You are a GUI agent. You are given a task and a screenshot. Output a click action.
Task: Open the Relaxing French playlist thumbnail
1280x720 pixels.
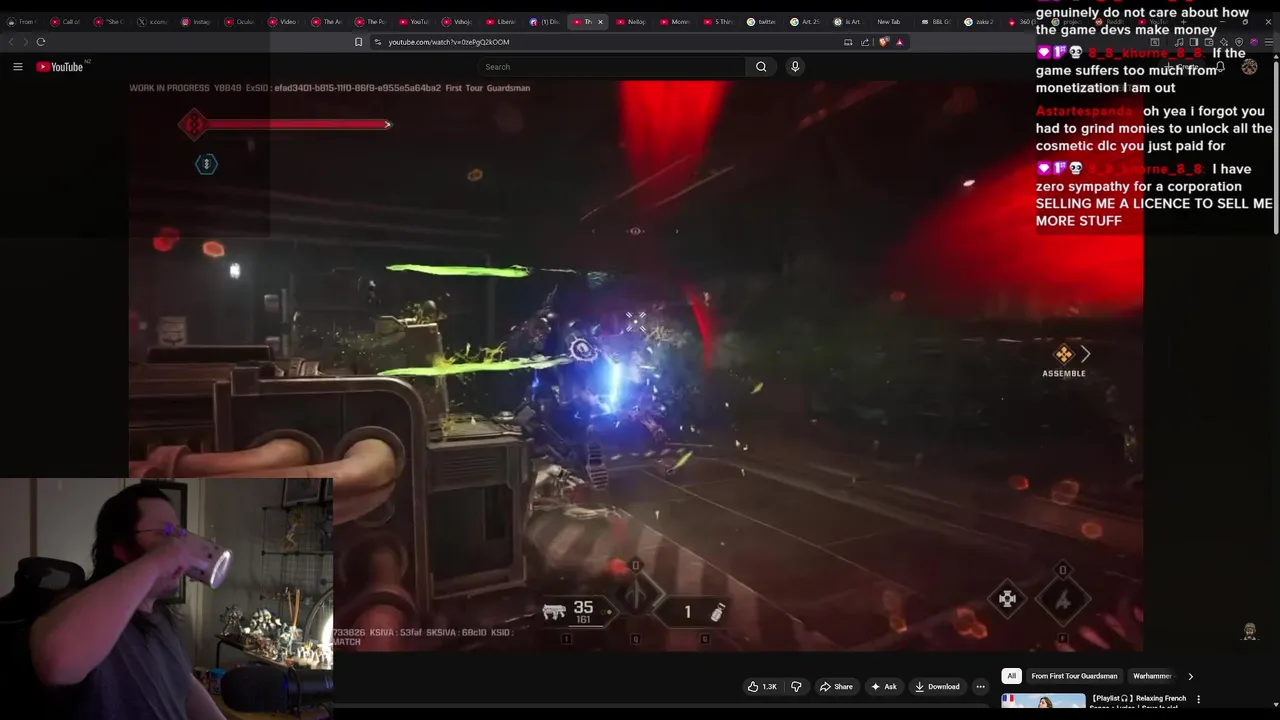click(x=1043, y=701)
